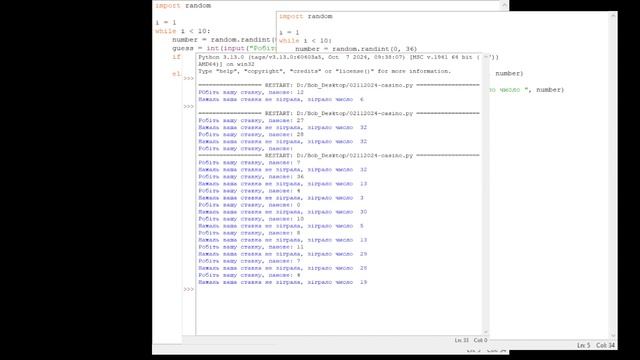This screenshot has width=640, height=360.
Task: Click 'Col: 0' in the shell status bar
Action: (480, 340)
